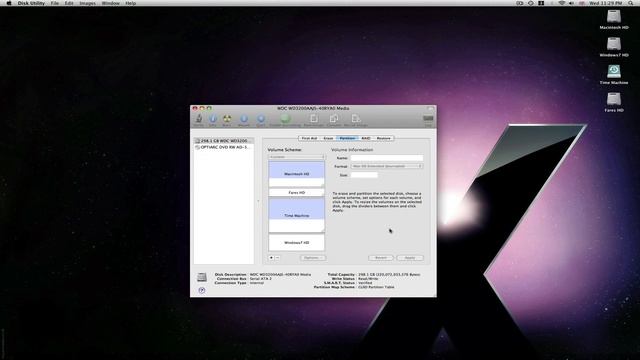
Task: Select the Partition tab
Action: 347,138
